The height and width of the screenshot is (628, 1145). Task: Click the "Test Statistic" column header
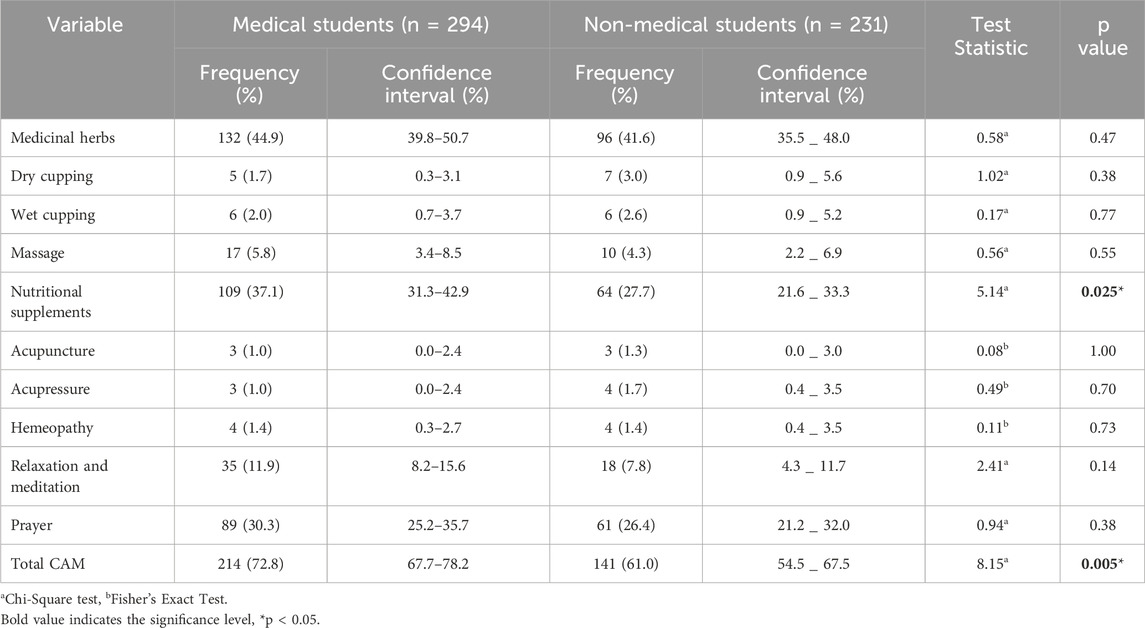pos(991,36)
